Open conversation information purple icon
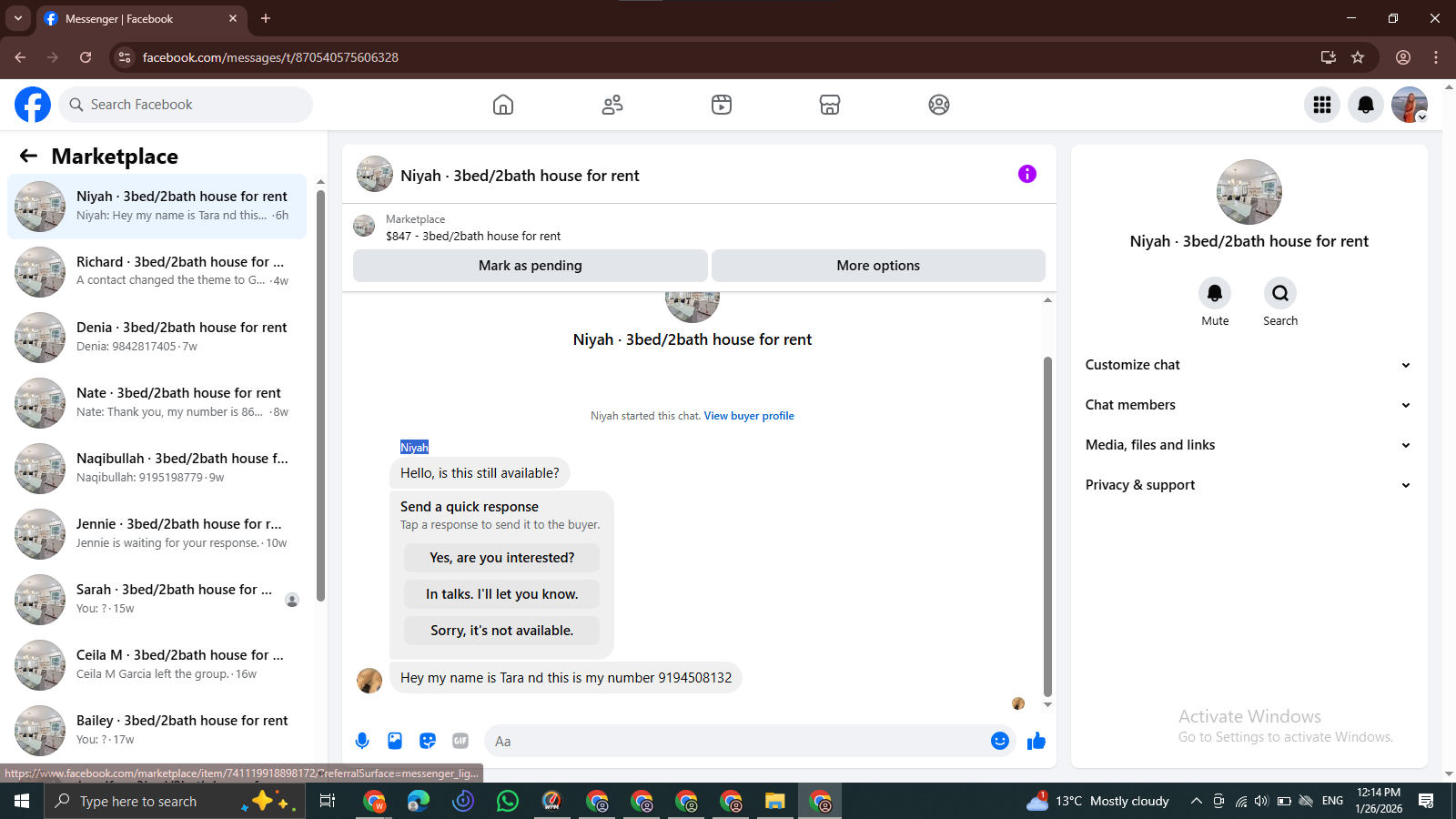Image resolution: width=1456 pixels, height=819 pixels. point(1027,174)
